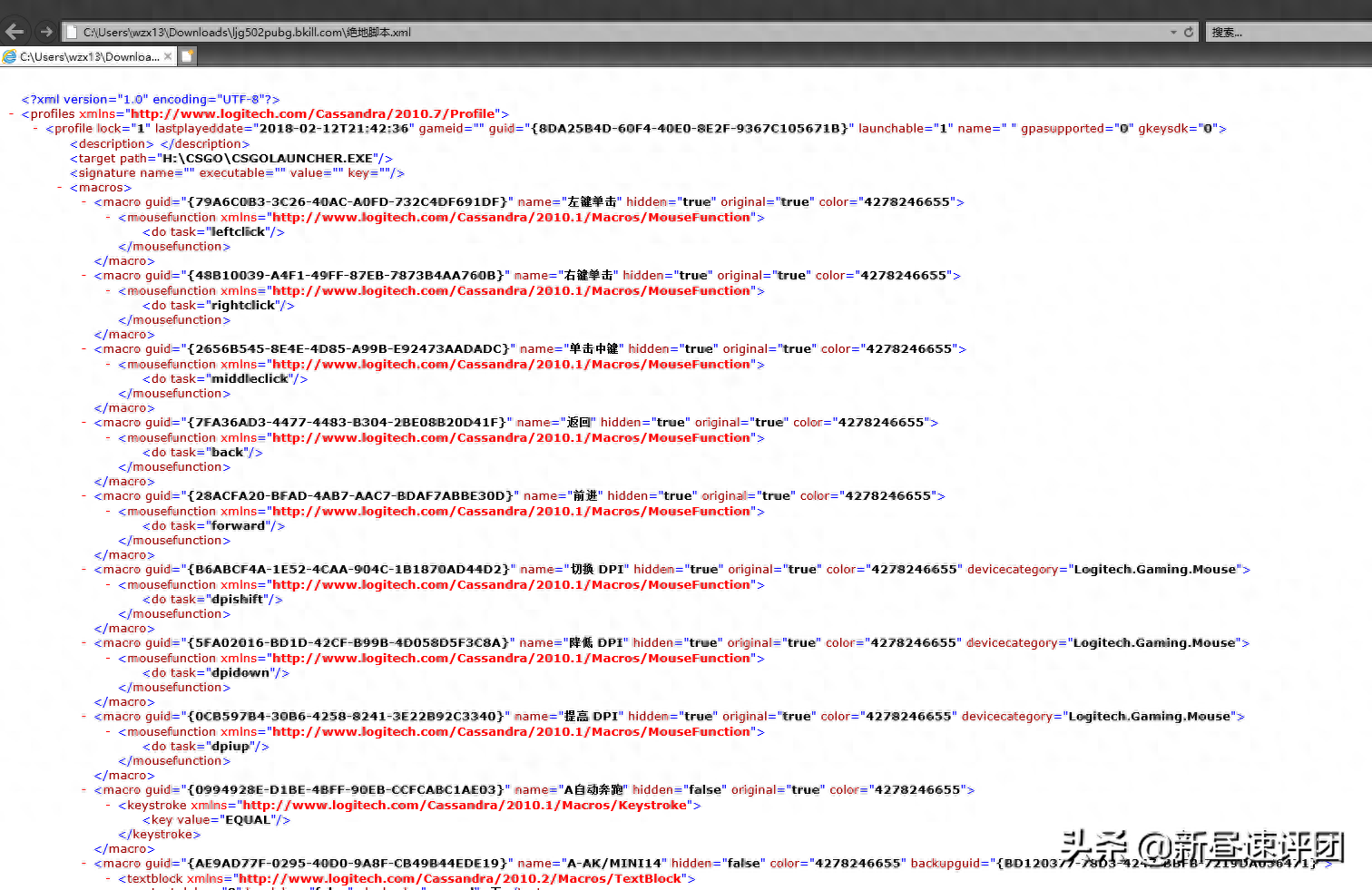This screenshot has width=1372, height=890.
Task: Click the browser Back arrow button
Action: coord(15,32)
